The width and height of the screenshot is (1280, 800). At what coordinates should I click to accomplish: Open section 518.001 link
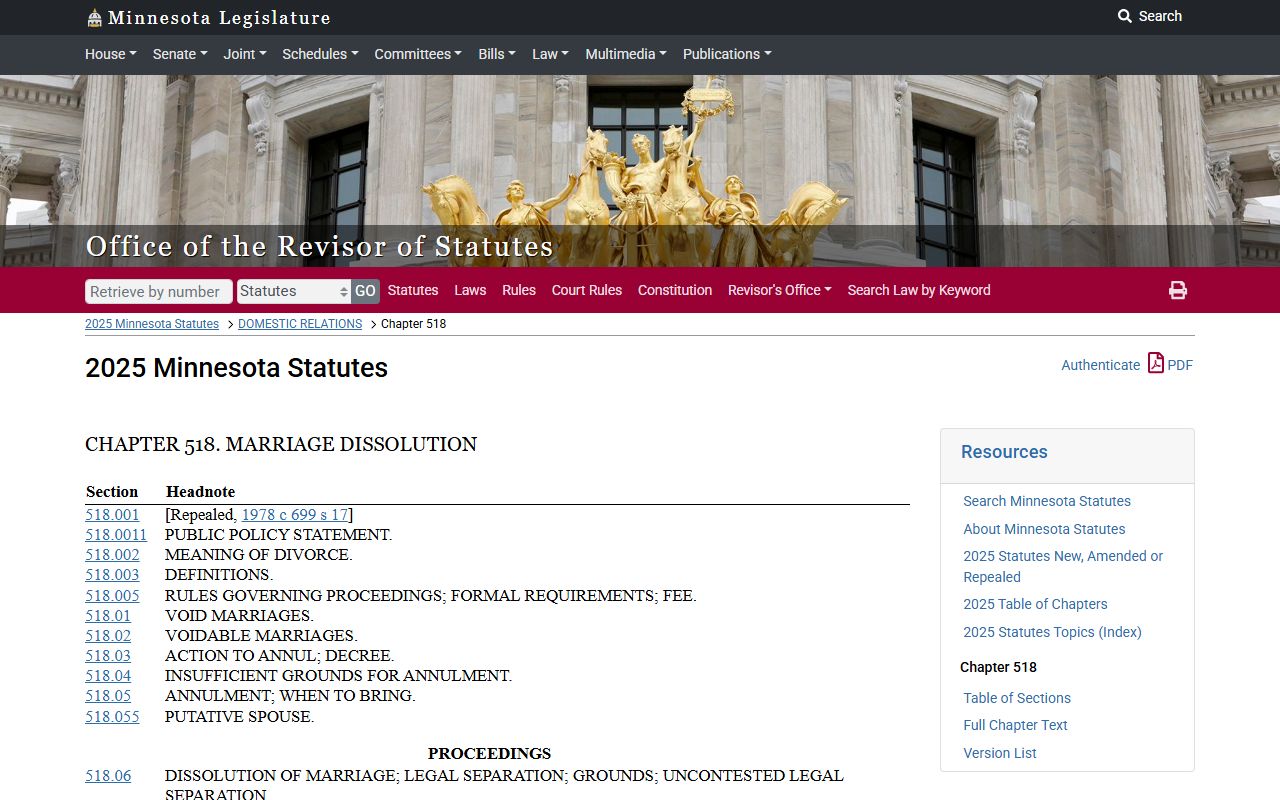112,515
